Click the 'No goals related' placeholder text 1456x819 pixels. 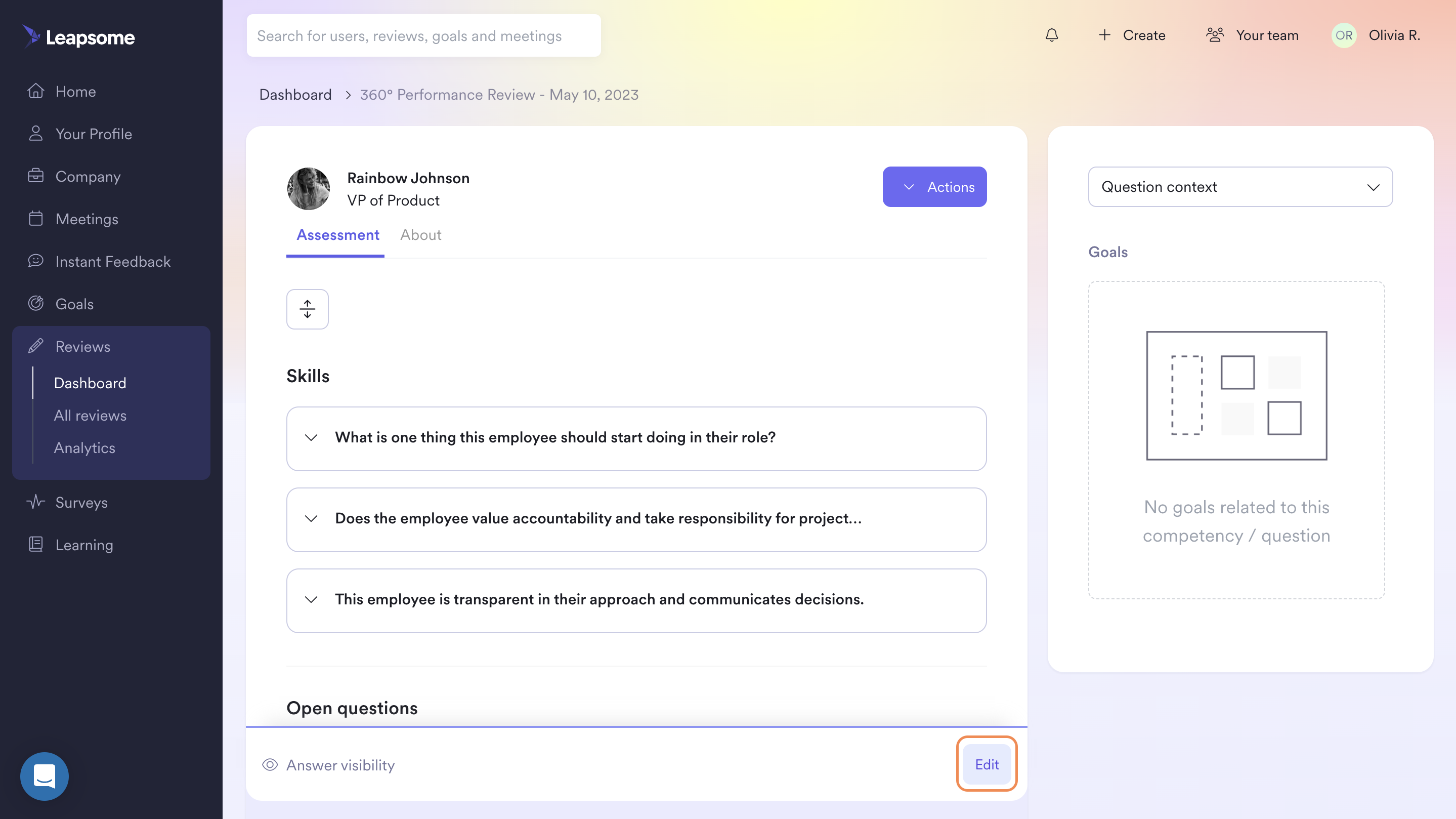pos(1236,521)
